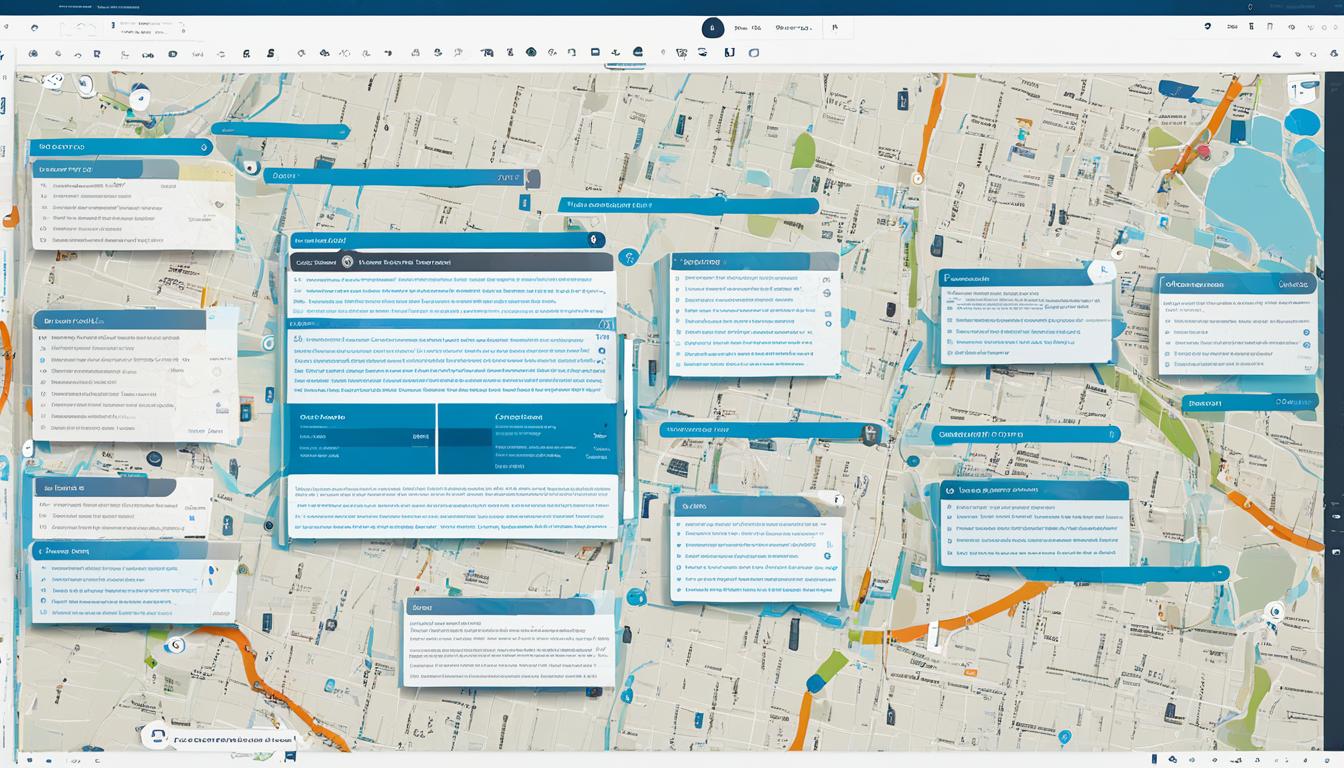The width and height of the screenshot is (1344, 768).
Task: Click the red map pin marker near the top right
Action: click(x=1203, y=151)
